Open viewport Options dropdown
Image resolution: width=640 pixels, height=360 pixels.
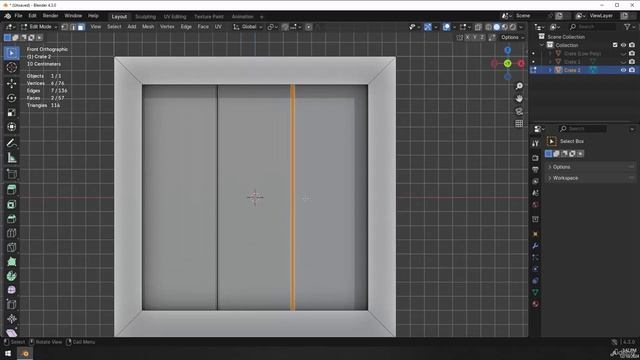(x=512, y=38)
